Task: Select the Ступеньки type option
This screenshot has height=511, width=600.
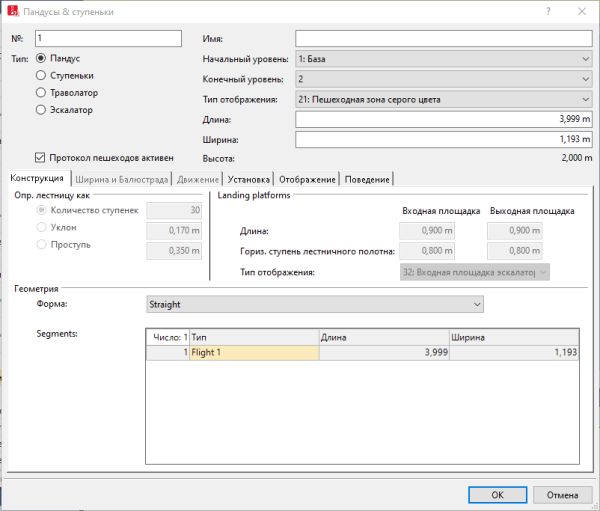Action: pyautogui.click(x=41, y=75)
